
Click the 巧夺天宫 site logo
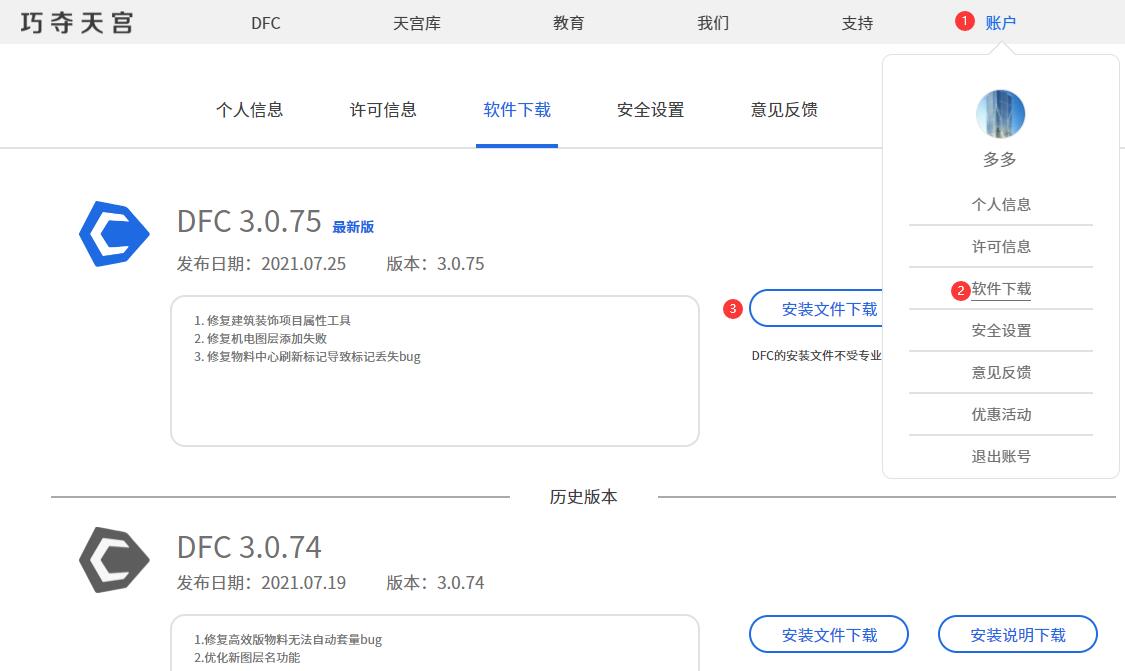point(77,23)
